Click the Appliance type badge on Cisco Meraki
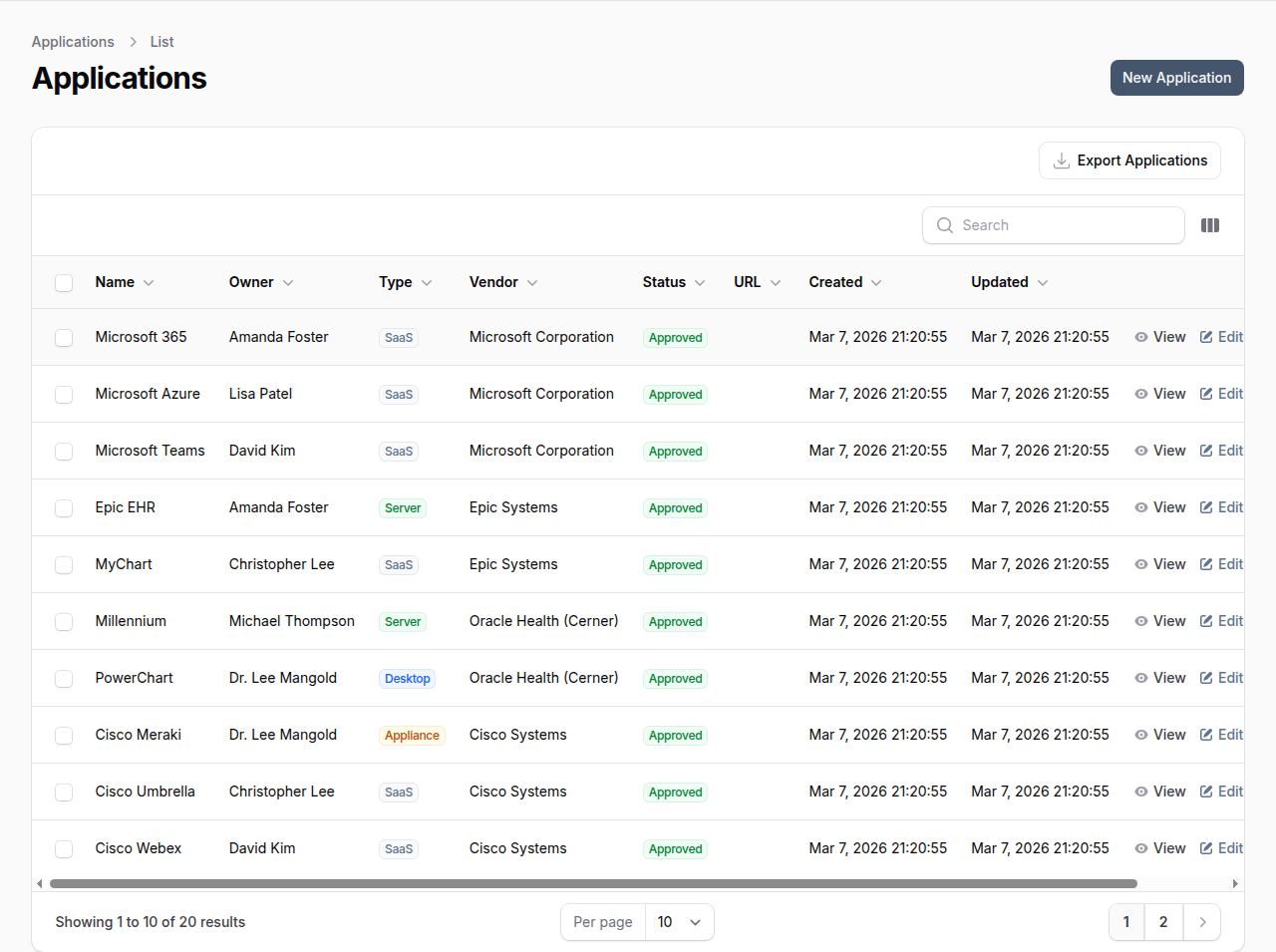 click(412, 736)
